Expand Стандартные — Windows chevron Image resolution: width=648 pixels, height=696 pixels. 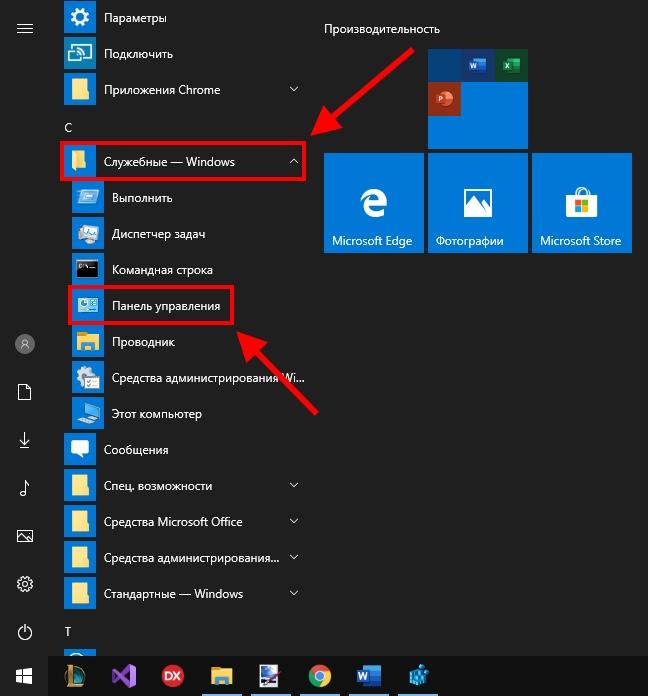click(294, 593)
